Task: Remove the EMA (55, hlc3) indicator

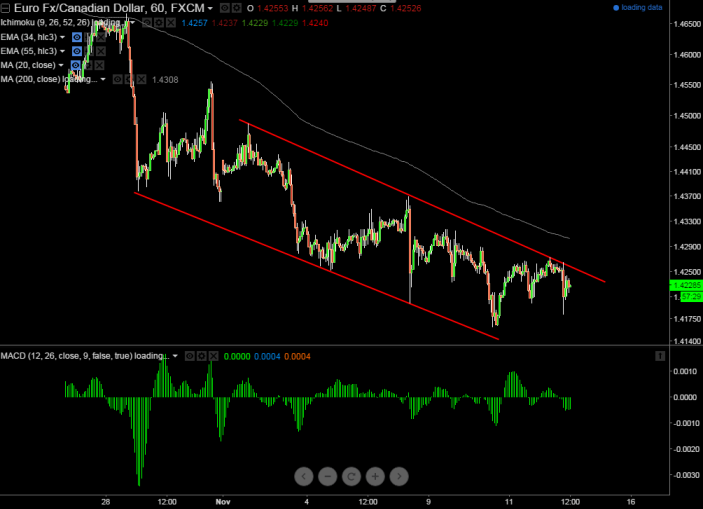Action: tap(101, 51)
